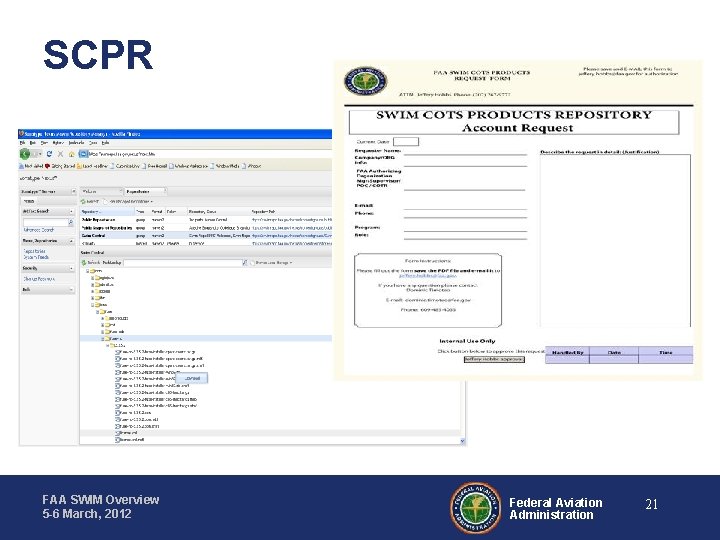Viewport: 720px width, 540px height.
Task: Click the site identity icon in address bar
Action: point(83,154)
